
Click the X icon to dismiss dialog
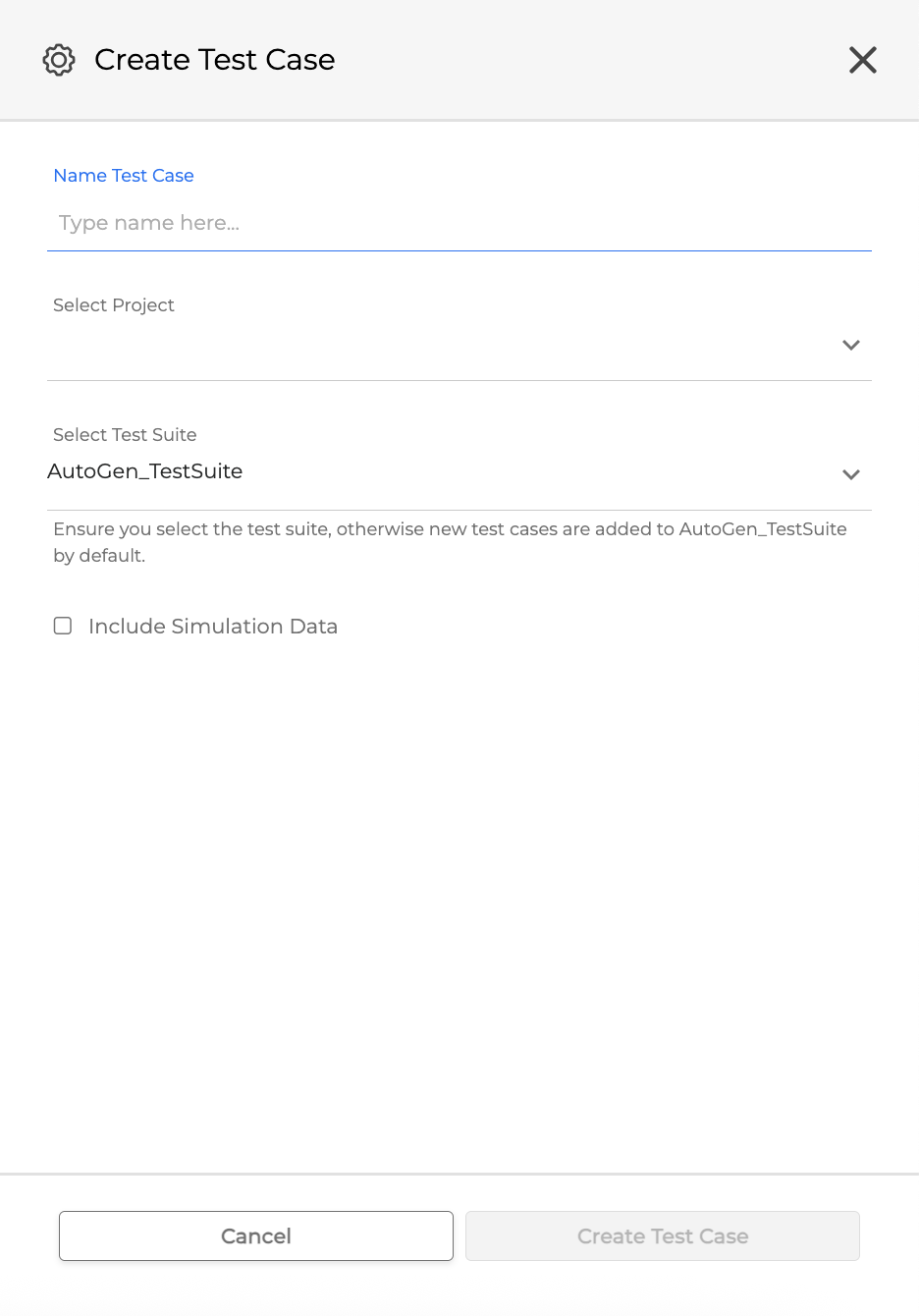point(862,60)
